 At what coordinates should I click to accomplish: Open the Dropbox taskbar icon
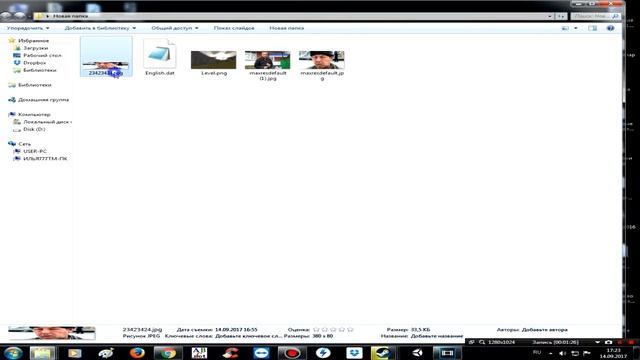coord(354,353)
